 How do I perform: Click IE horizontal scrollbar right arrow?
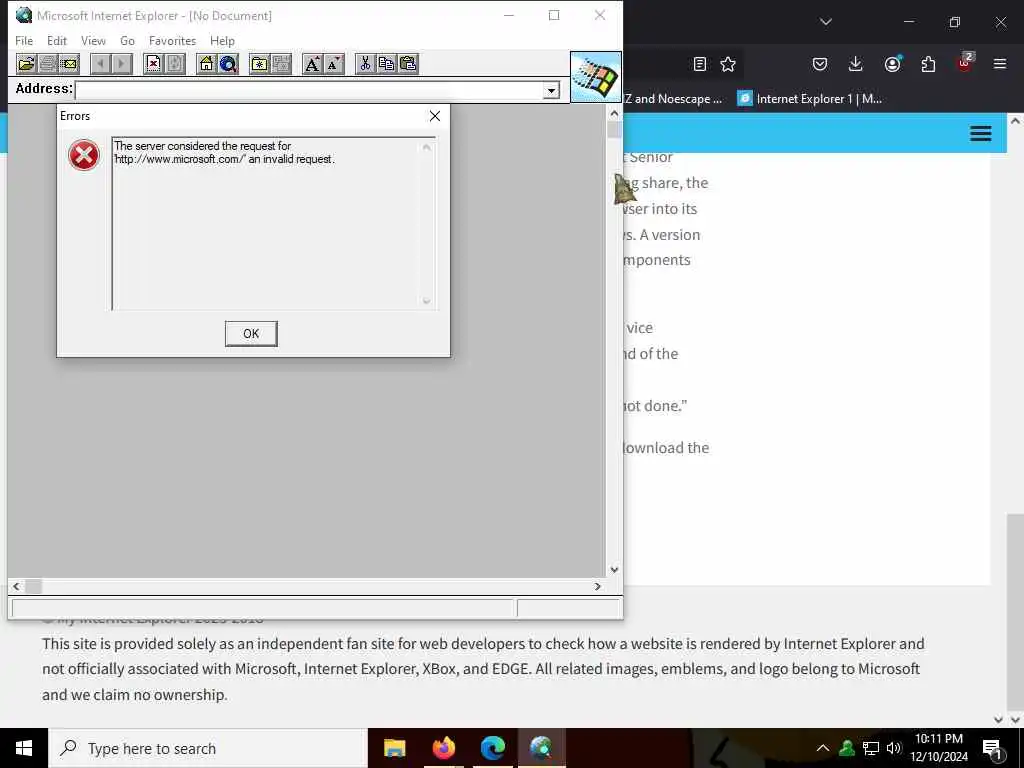pyautogui.click(x=597, y=586)
